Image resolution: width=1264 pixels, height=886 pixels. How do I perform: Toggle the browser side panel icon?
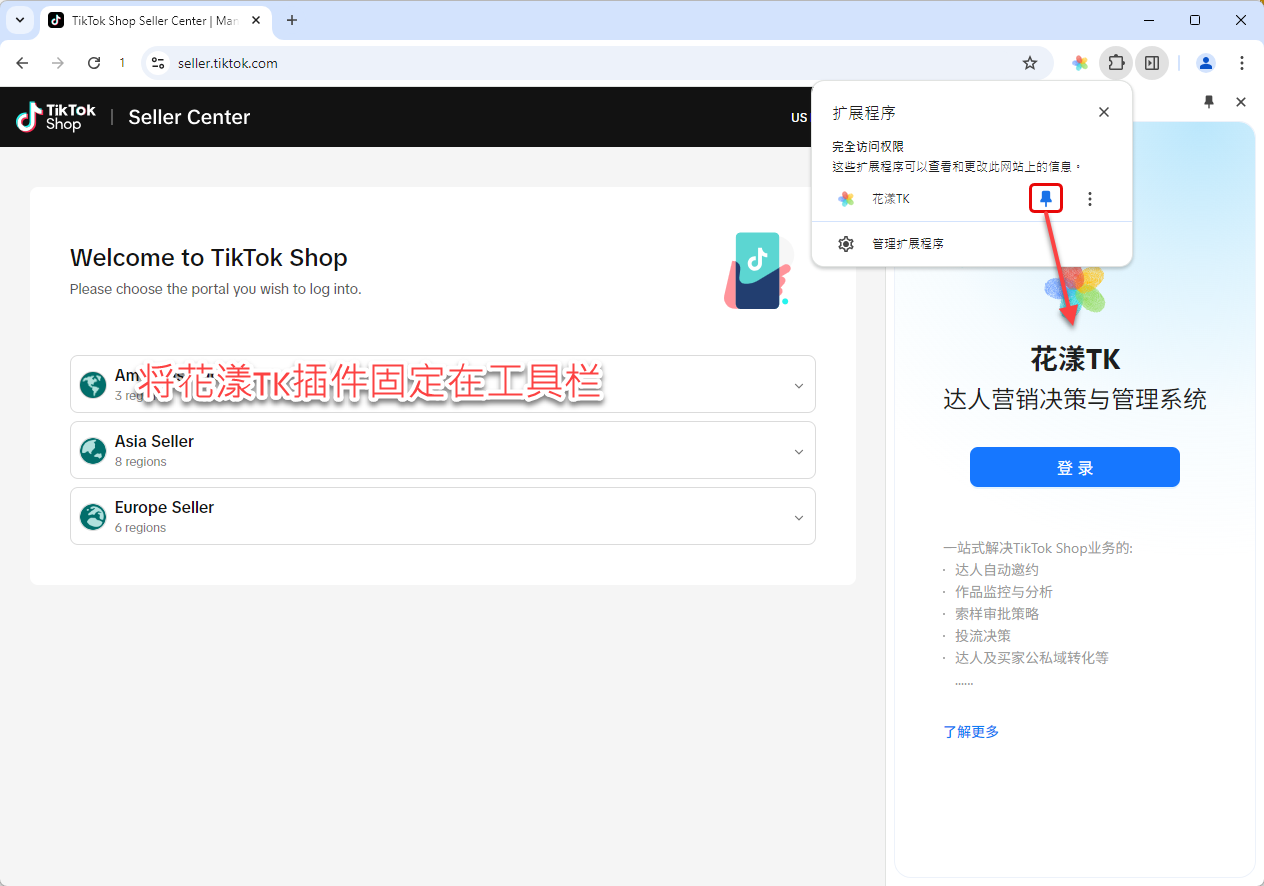tap(1152, 63)
